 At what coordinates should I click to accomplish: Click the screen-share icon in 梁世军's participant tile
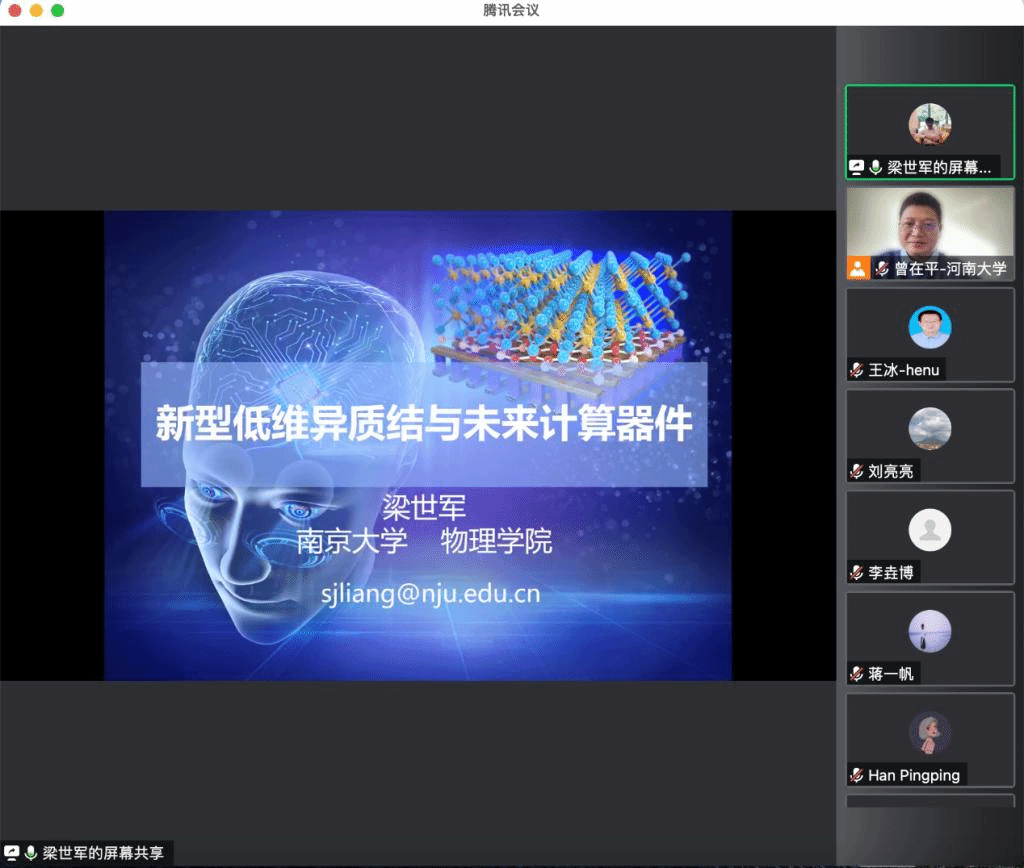[x=857, y=167]
